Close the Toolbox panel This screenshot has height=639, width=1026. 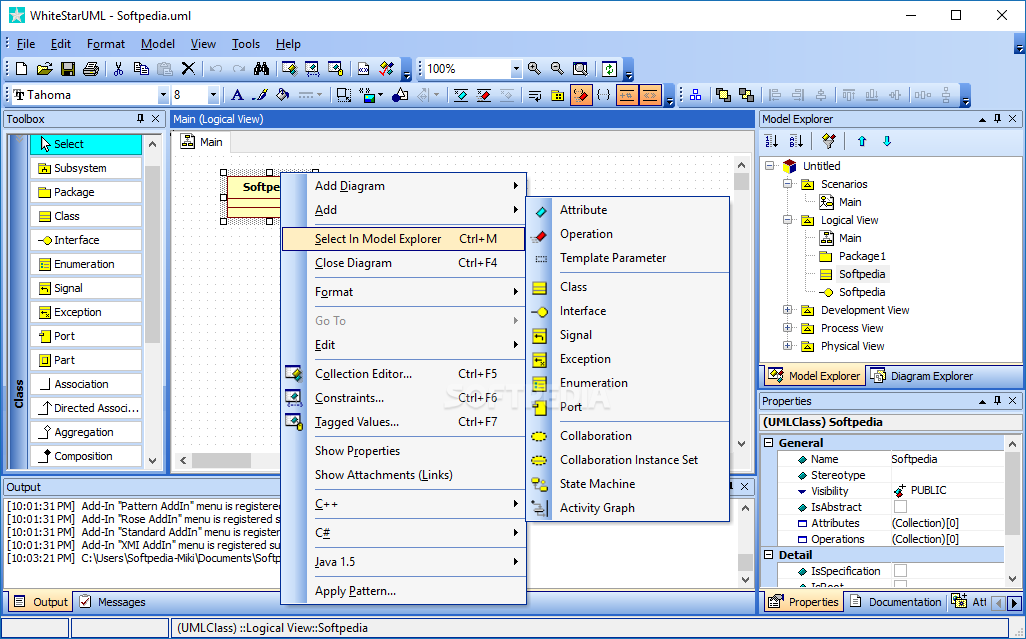(156, 118)
